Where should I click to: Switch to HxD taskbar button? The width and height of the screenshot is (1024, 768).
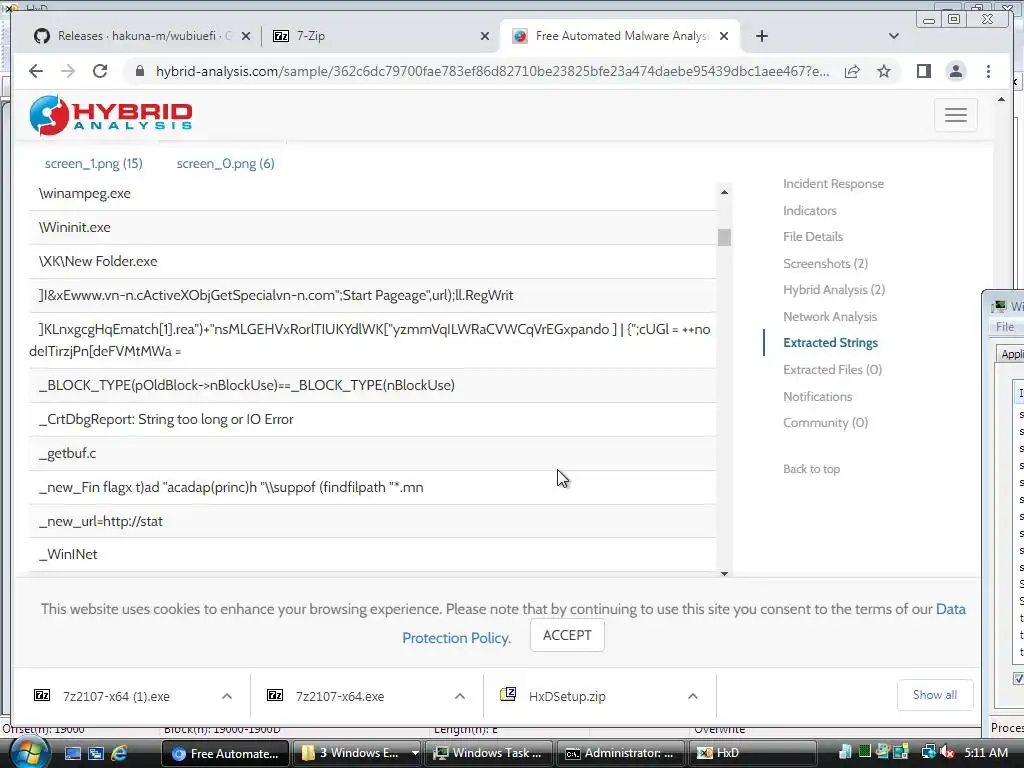[752, 753]
